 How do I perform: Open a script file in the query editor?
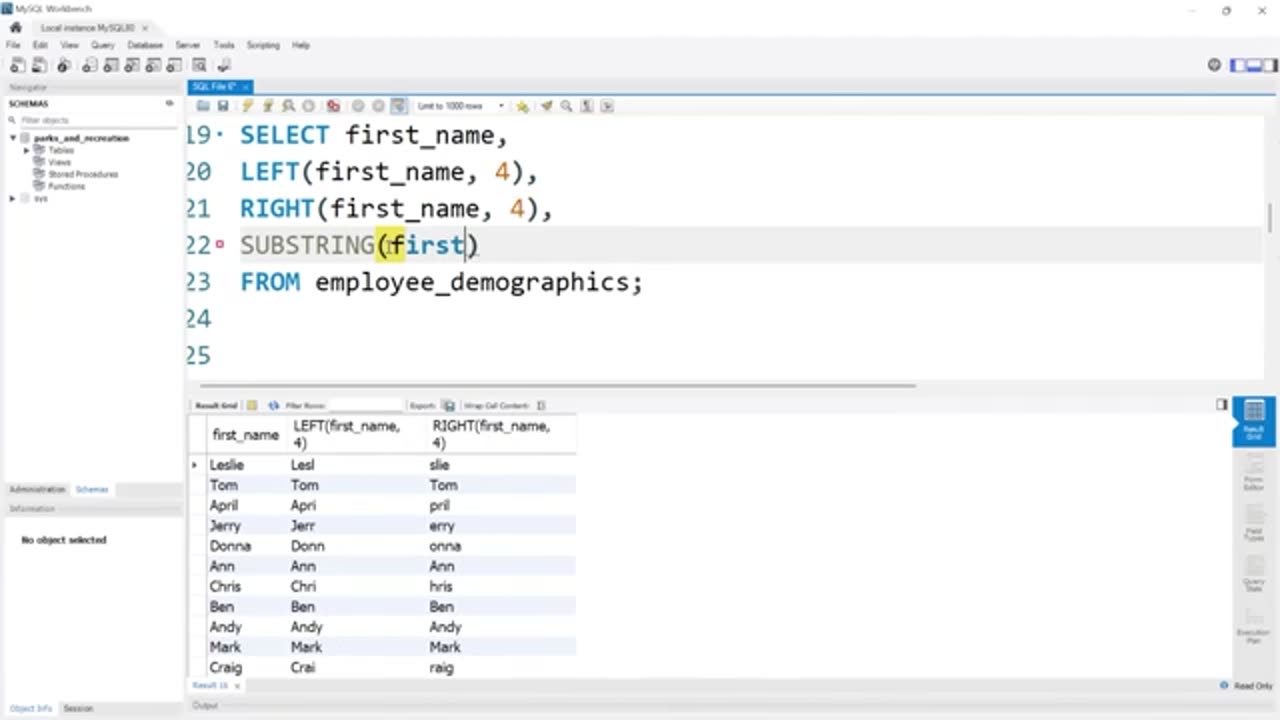203,106
